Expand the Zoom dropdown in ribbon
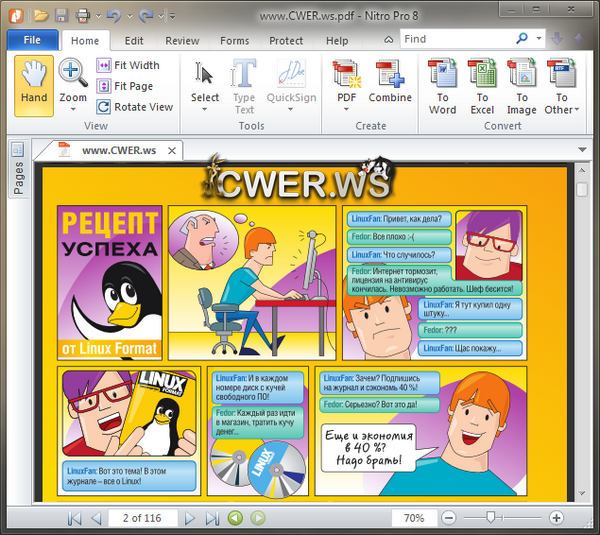 click(x=73, y=109)
